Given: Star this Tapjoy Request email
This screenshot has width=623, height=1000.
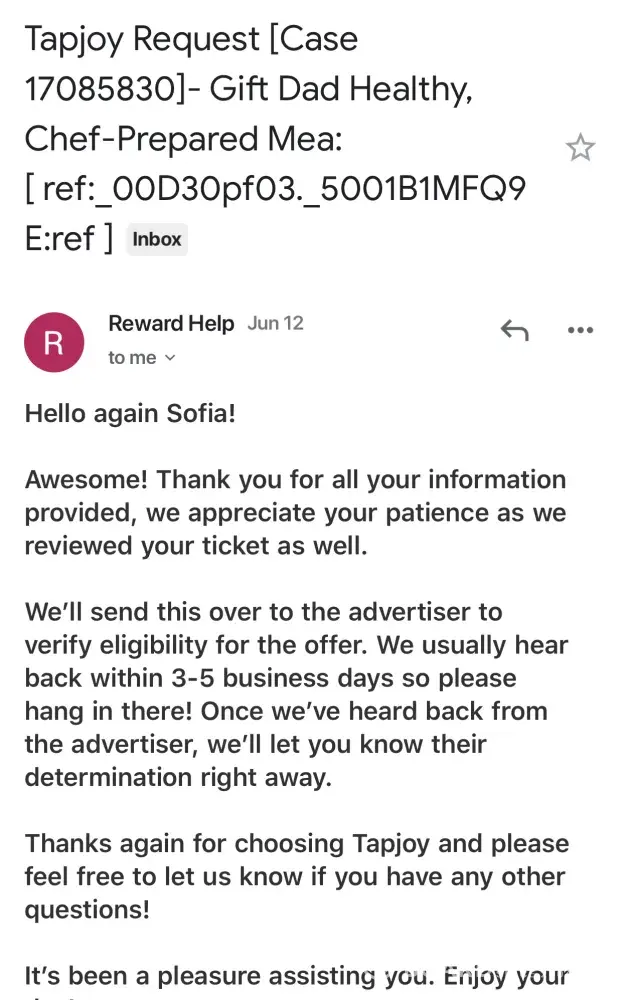Looking at the screenshot, I should (x=580, y=149).
